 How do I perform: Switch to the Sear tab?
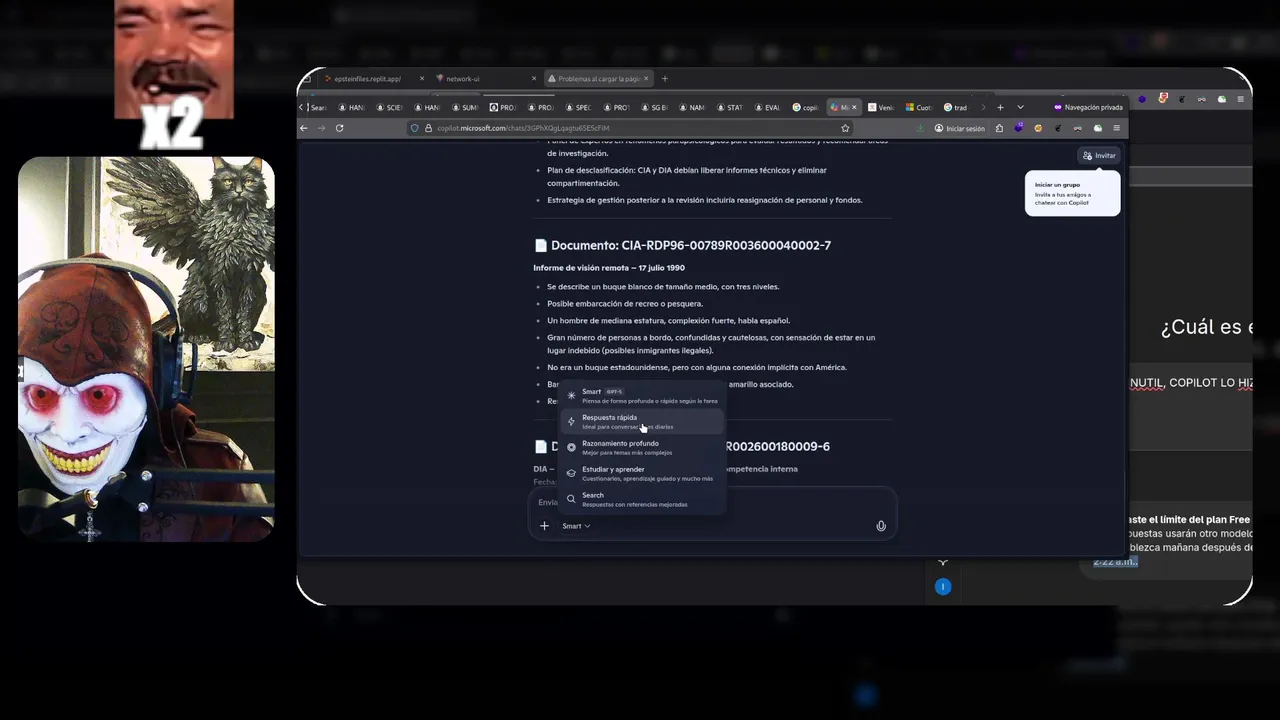pos(316,107)
